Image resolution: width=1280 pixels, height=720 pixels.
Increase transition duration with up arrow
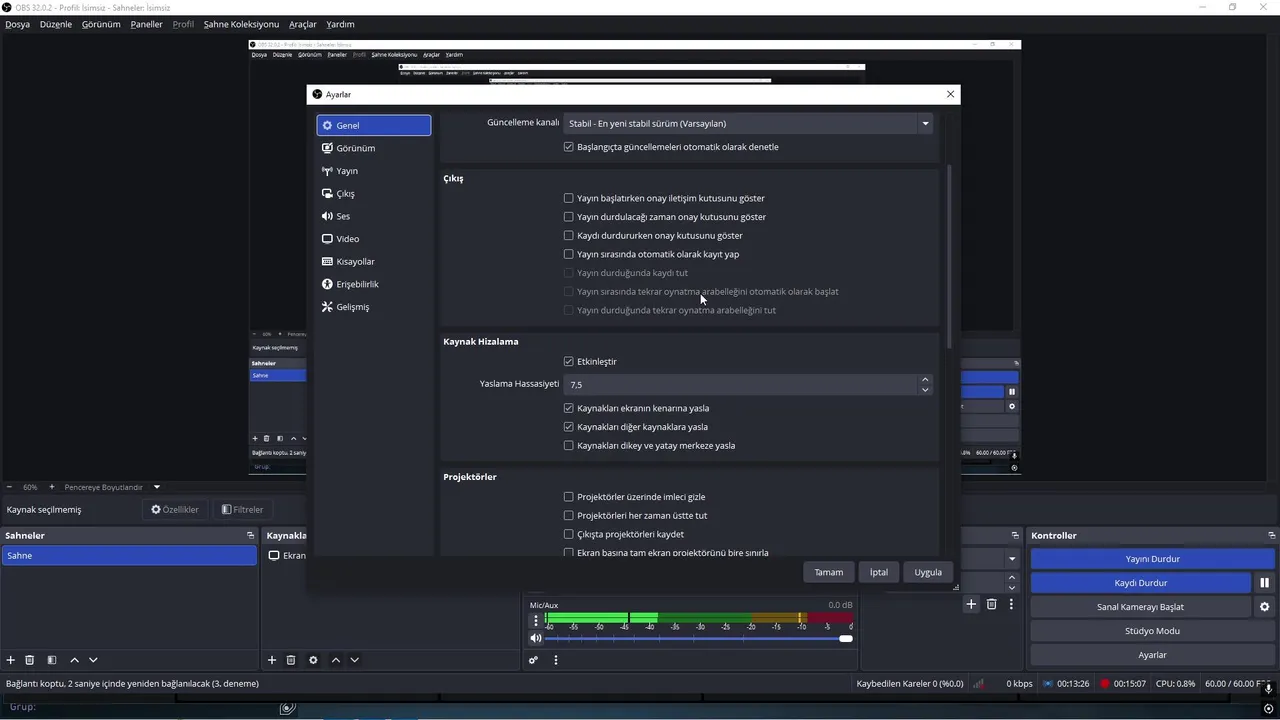pyautogui.click(x=1012, y=577)
